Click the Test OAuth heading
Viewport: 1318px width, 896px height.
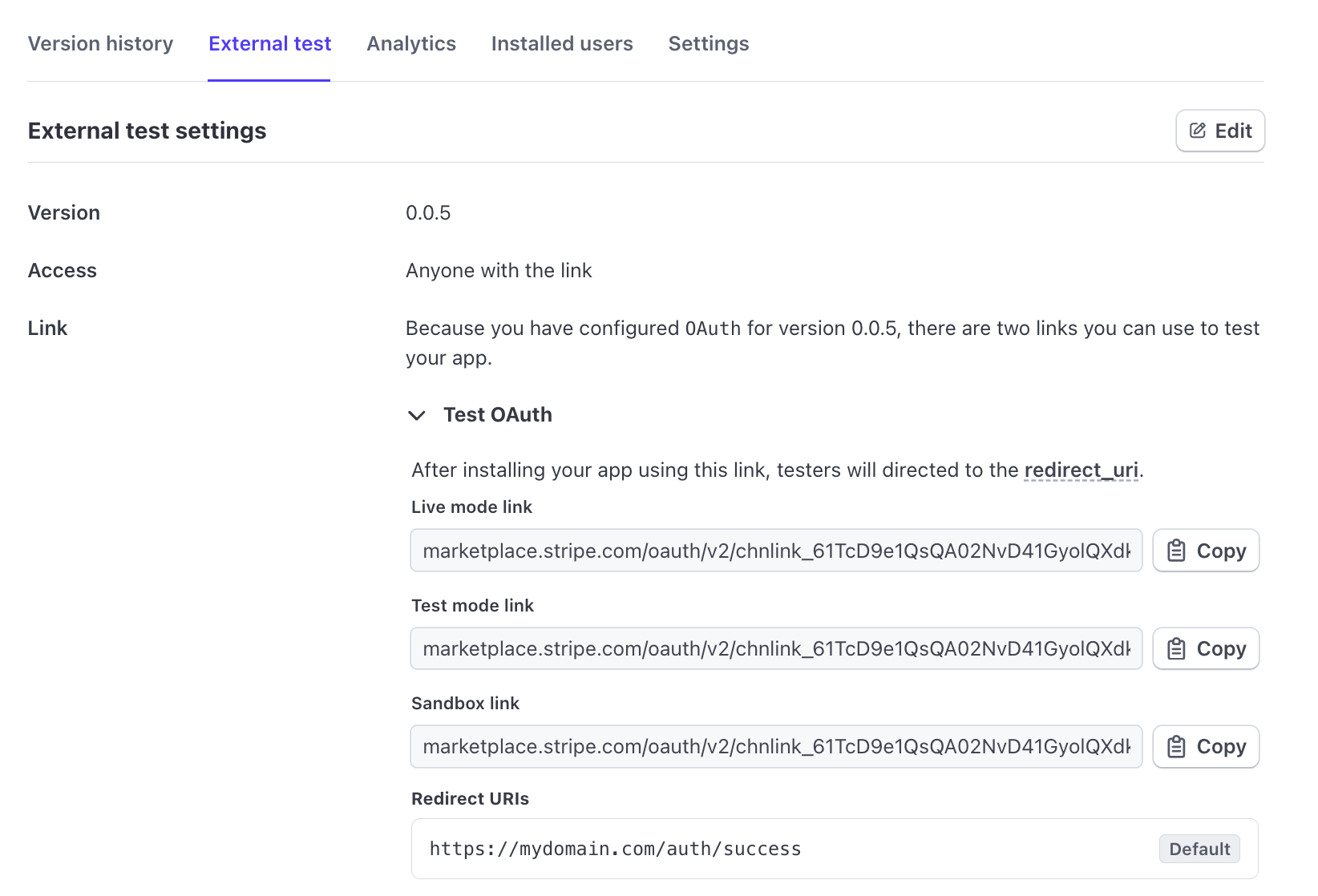(x=497, y=414)
